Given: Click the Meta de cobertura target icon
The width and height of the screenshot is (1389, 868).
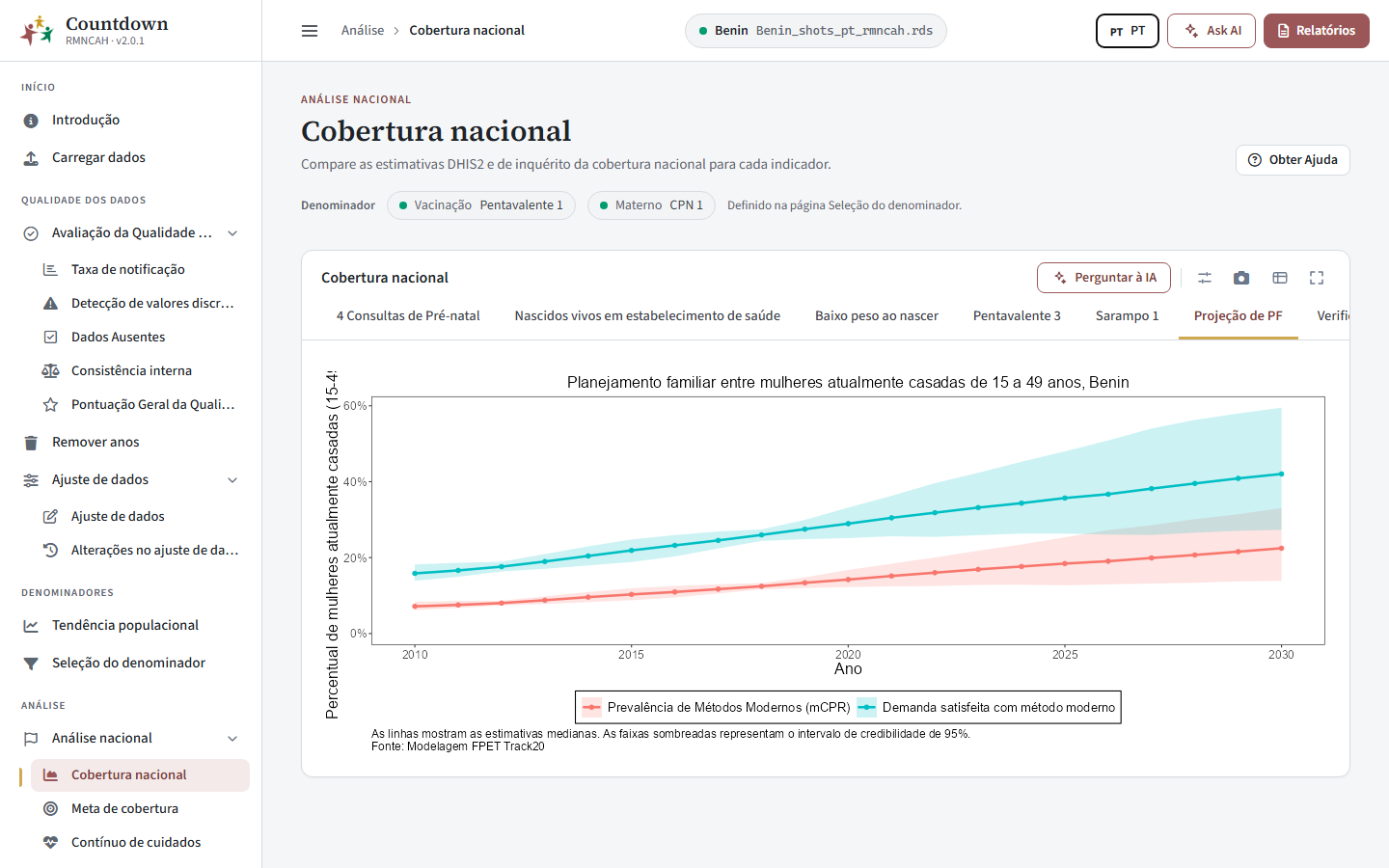Looking at the screenshot, I should [x=50, y=809].
